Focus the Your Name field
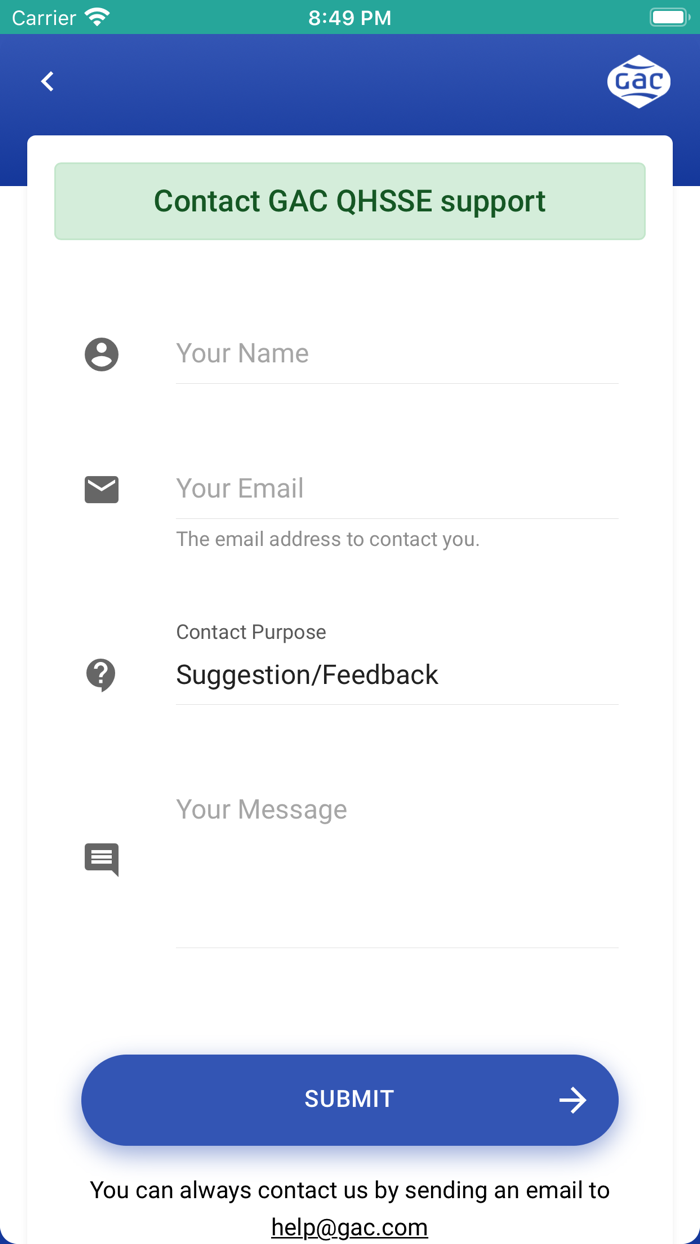Image resolution: width=700 pixels, height=1244 pixels. coord(396,354)
